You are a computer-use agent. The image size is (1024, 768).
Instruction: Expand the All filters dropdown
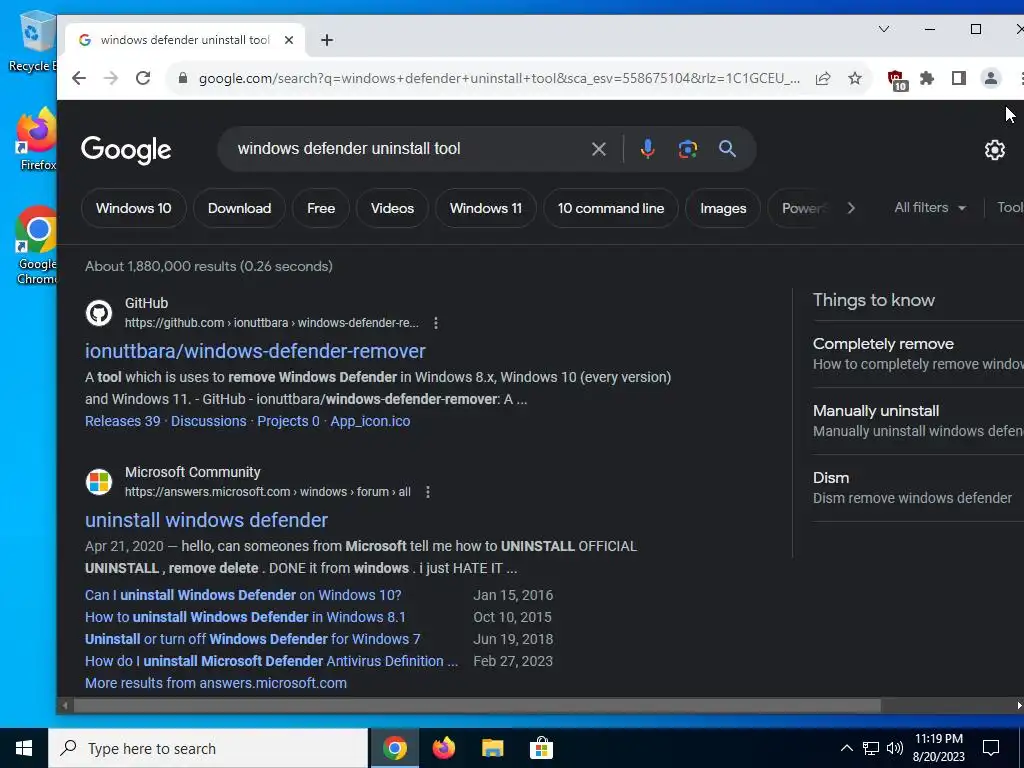[x=929, y=208]
